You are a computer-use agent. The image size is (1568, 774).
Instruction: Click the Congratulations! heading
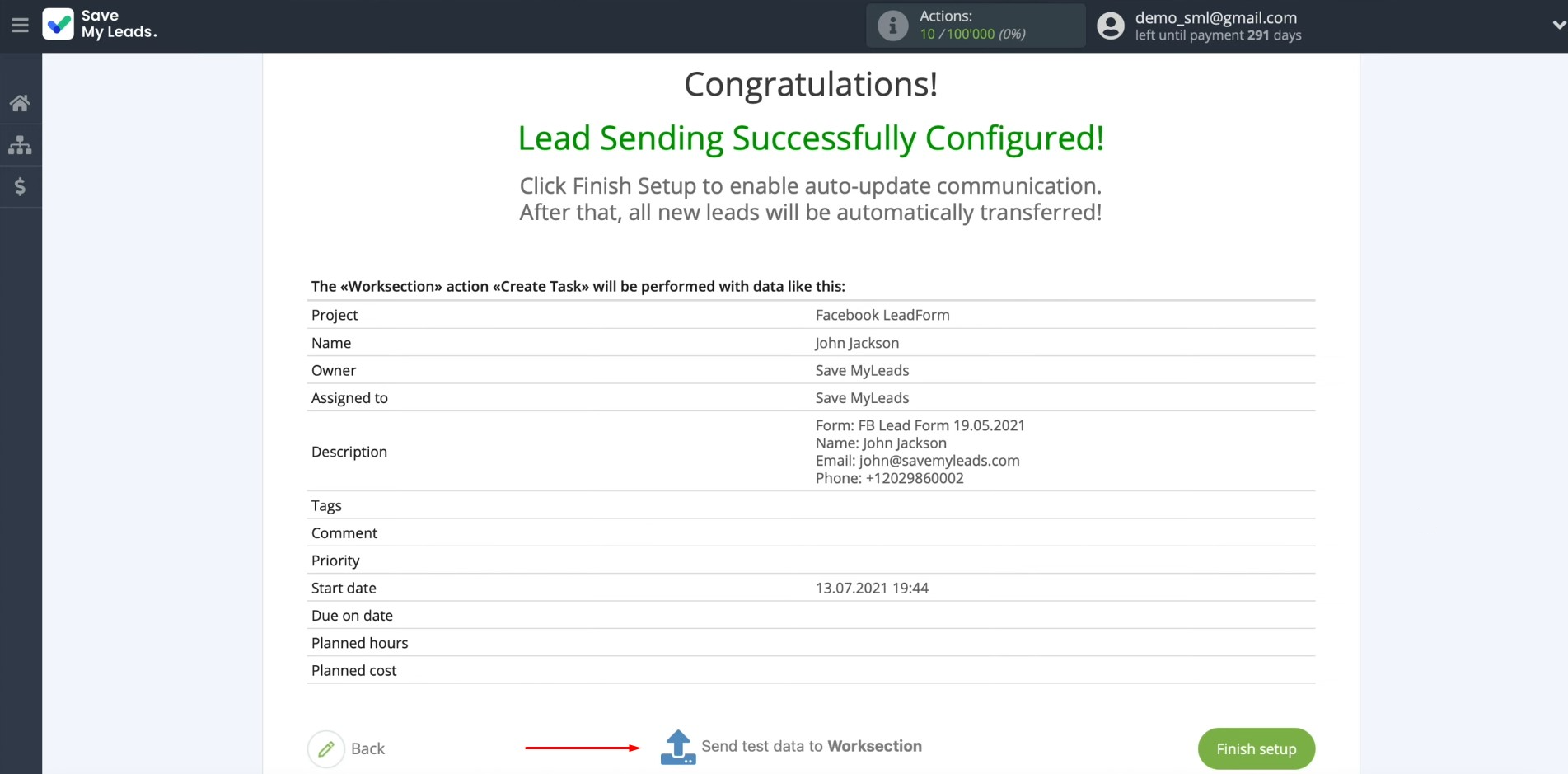point(811,84)
